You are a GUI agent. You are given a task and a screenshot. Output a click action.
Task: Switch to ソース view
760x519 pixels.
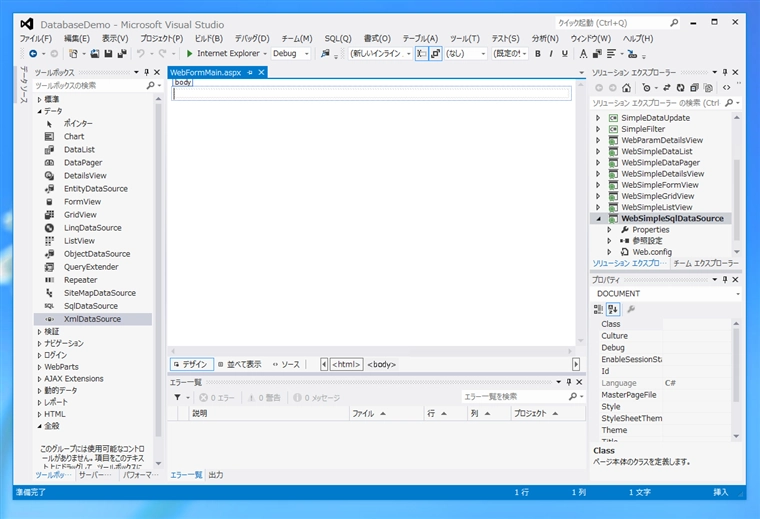point(286,364)
